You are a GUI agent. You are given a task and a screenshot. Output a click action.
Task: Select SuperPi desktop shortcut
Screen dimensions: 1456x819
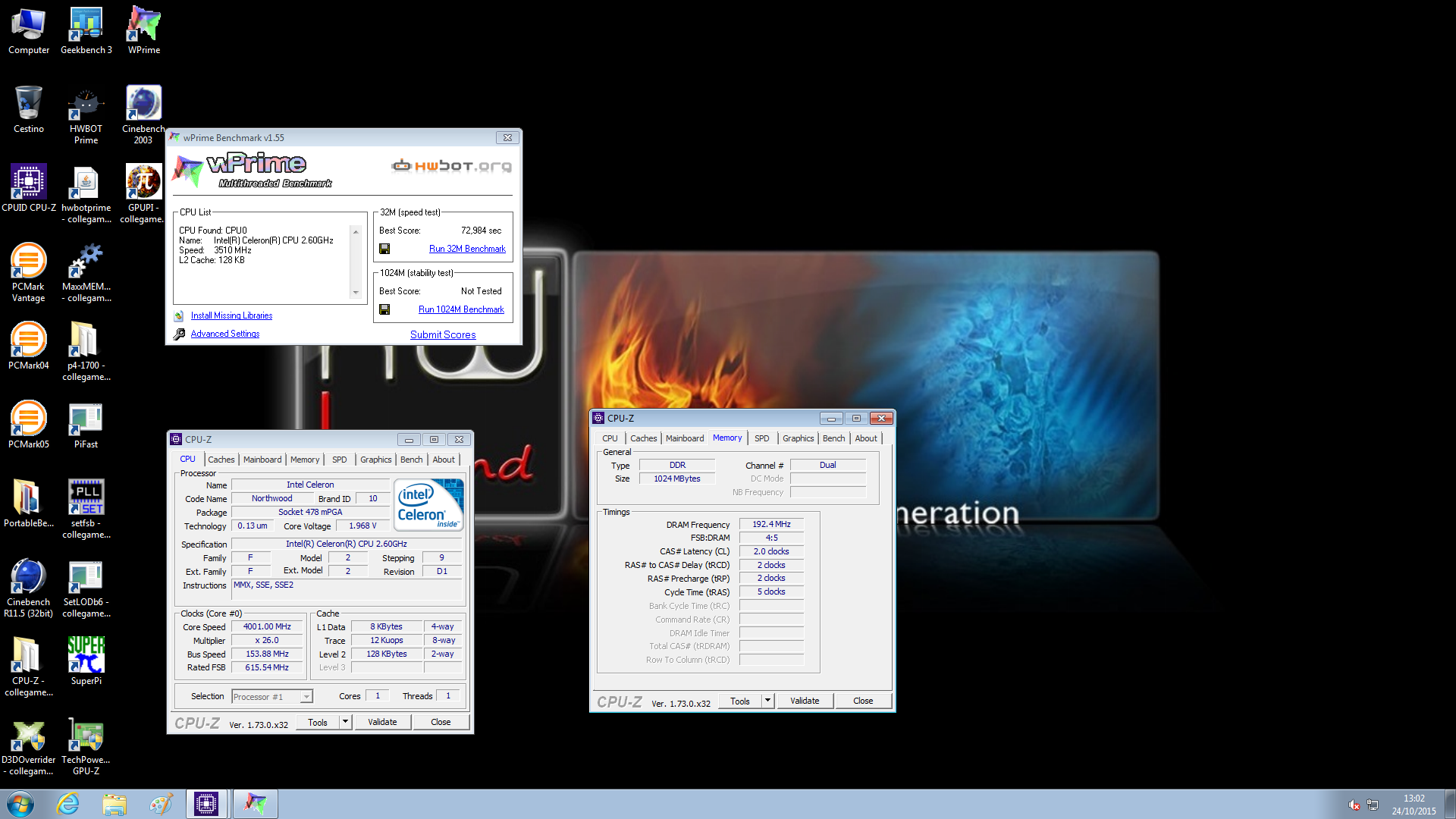[86, 662]
